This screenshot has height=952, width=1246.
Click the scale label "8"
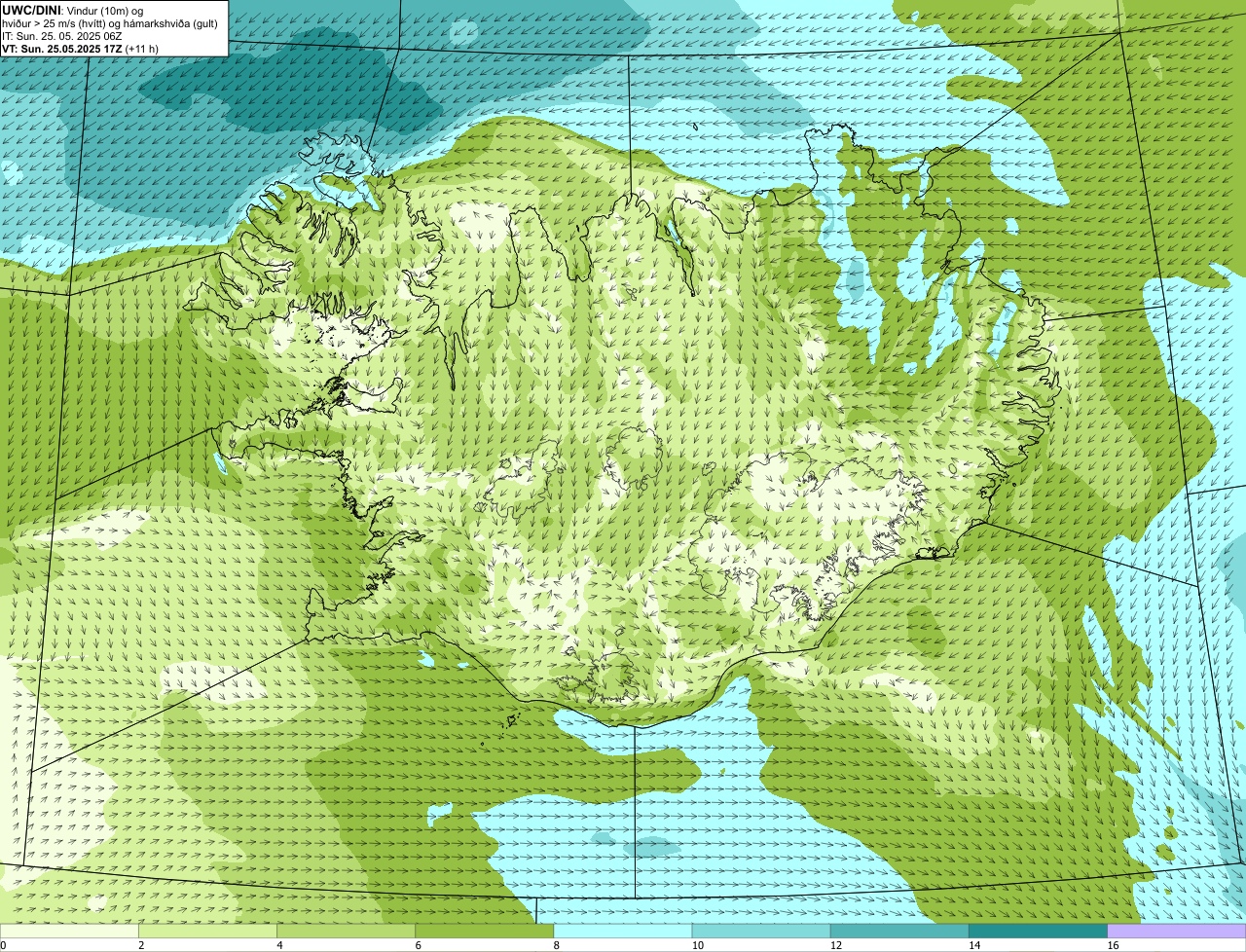click(x=557, y=945)
